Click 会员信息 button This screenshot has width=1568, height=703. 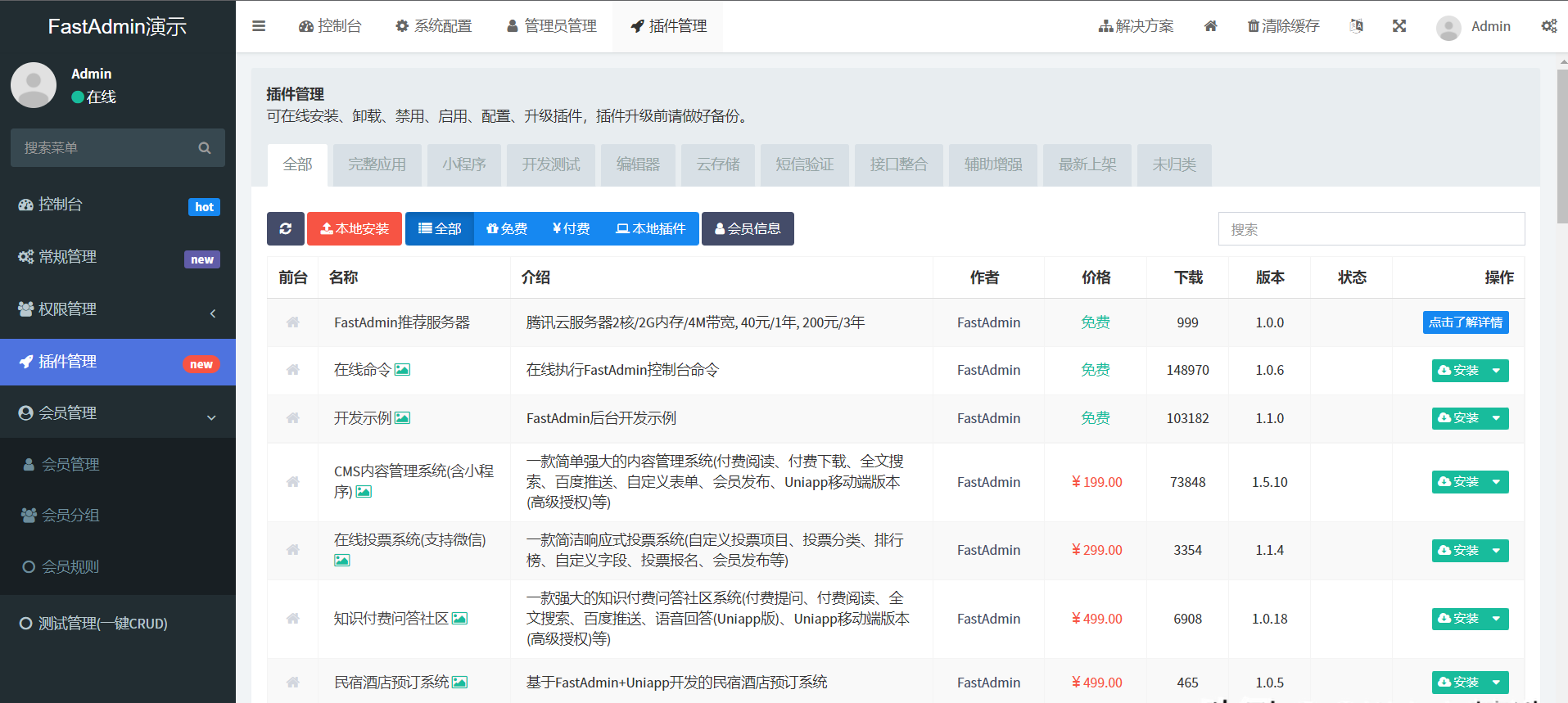(x=748, y=228)
